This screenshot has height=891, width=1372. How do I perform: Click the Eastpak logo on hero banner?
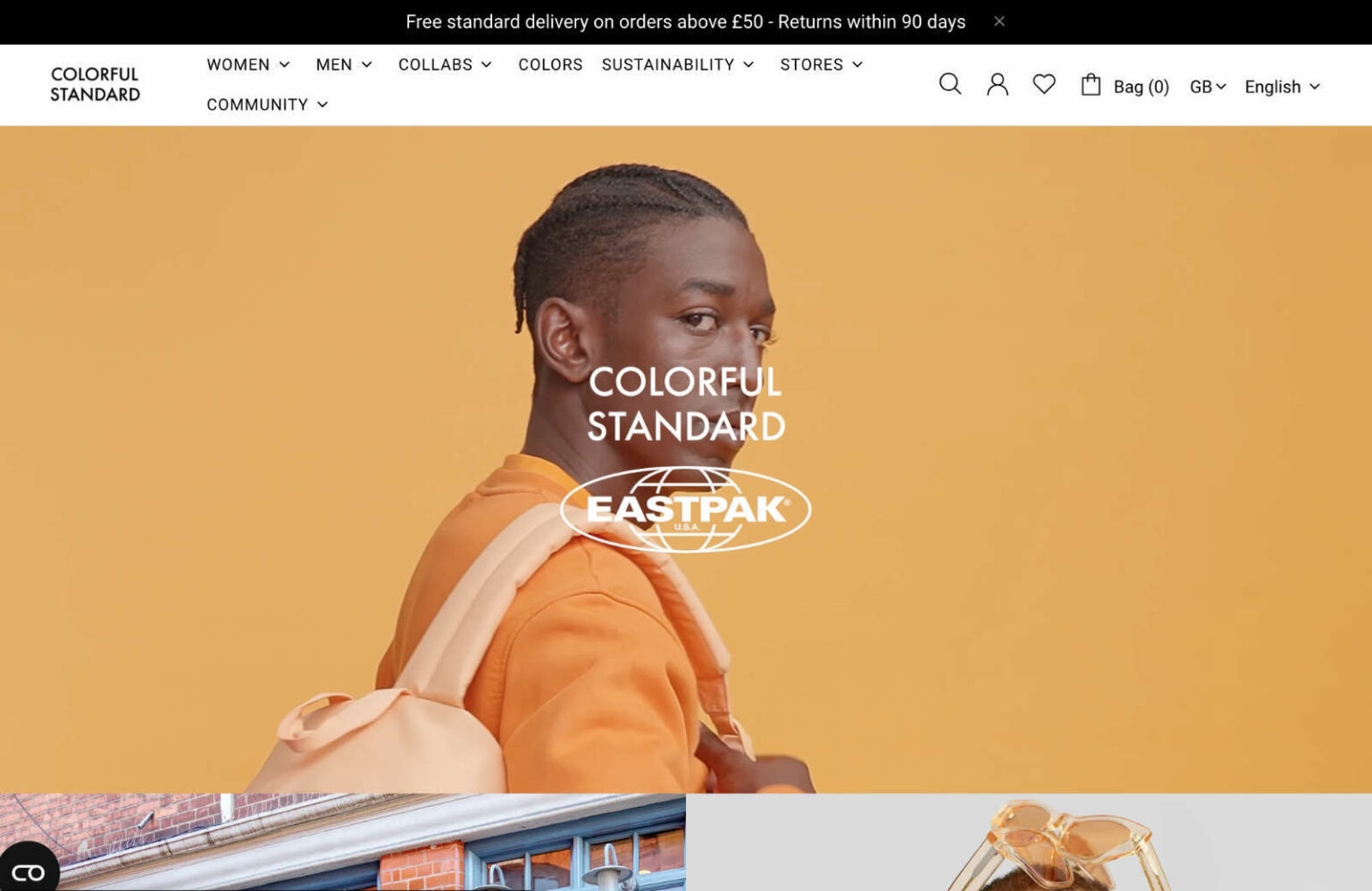coord(685,509)
